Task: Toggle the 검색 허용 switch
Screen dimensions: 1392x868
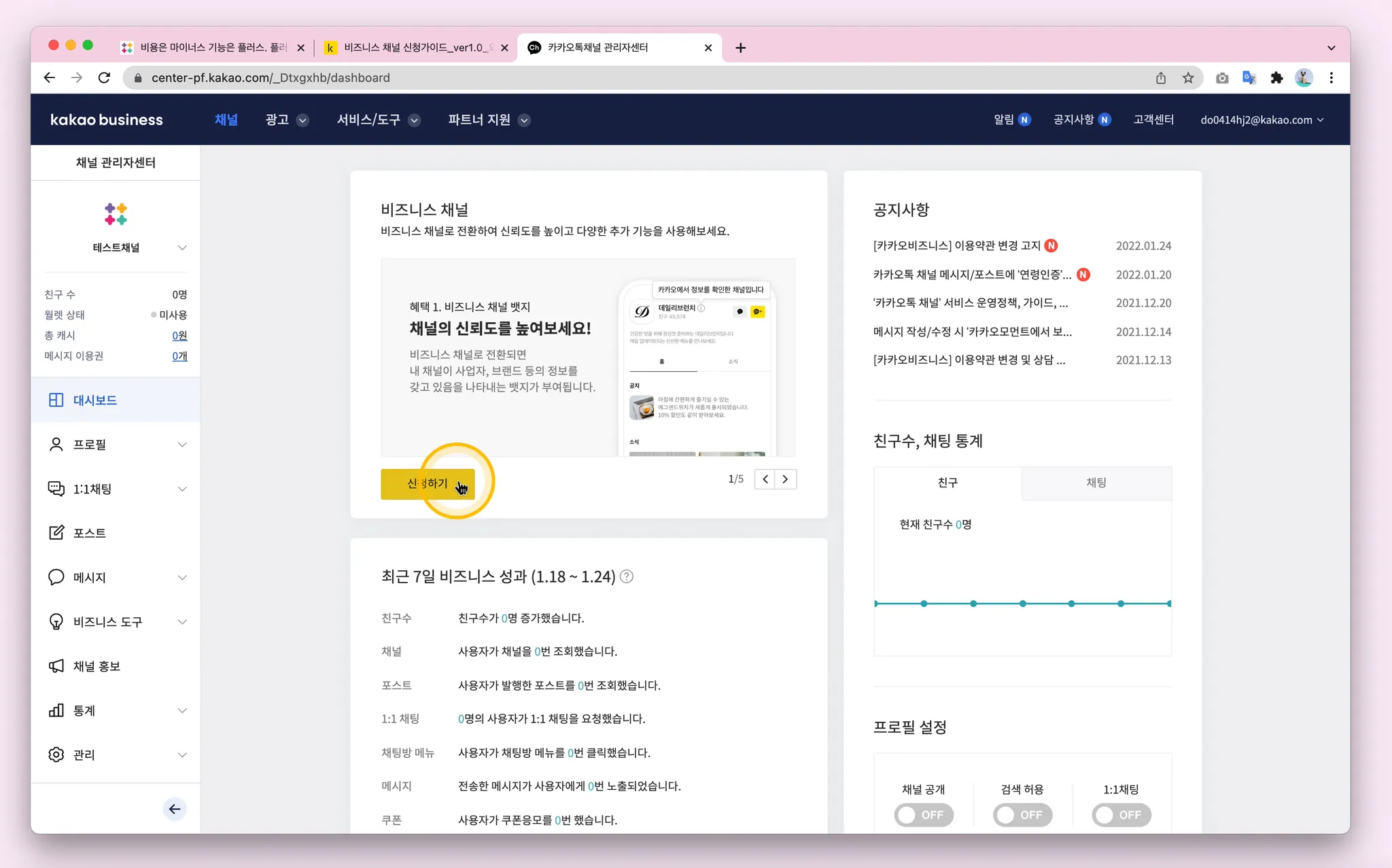Action: click(x=1022, y=814)
